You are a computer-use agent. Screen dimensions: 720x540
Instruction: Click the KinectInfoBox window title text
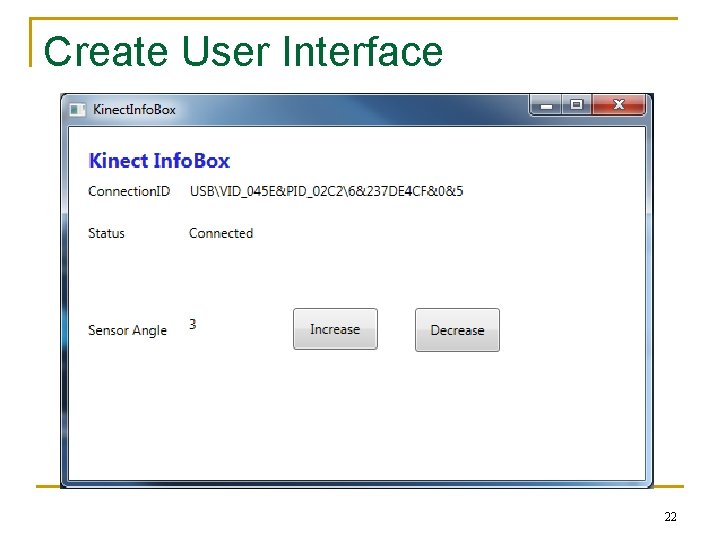point(134,110)
